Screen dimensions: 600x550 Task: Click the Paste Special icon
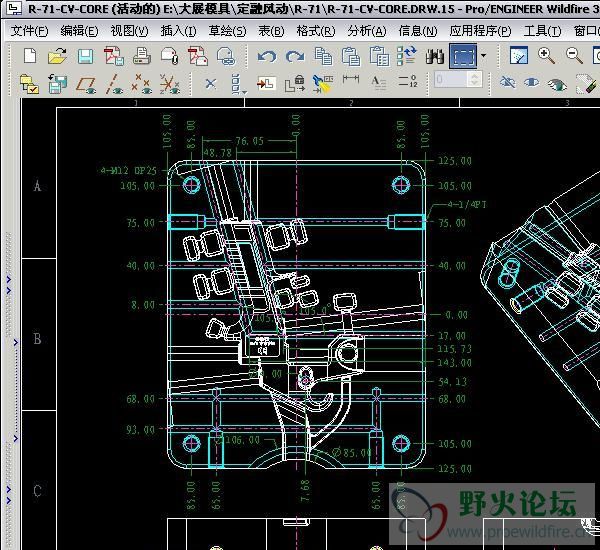[x=379, y=57]
